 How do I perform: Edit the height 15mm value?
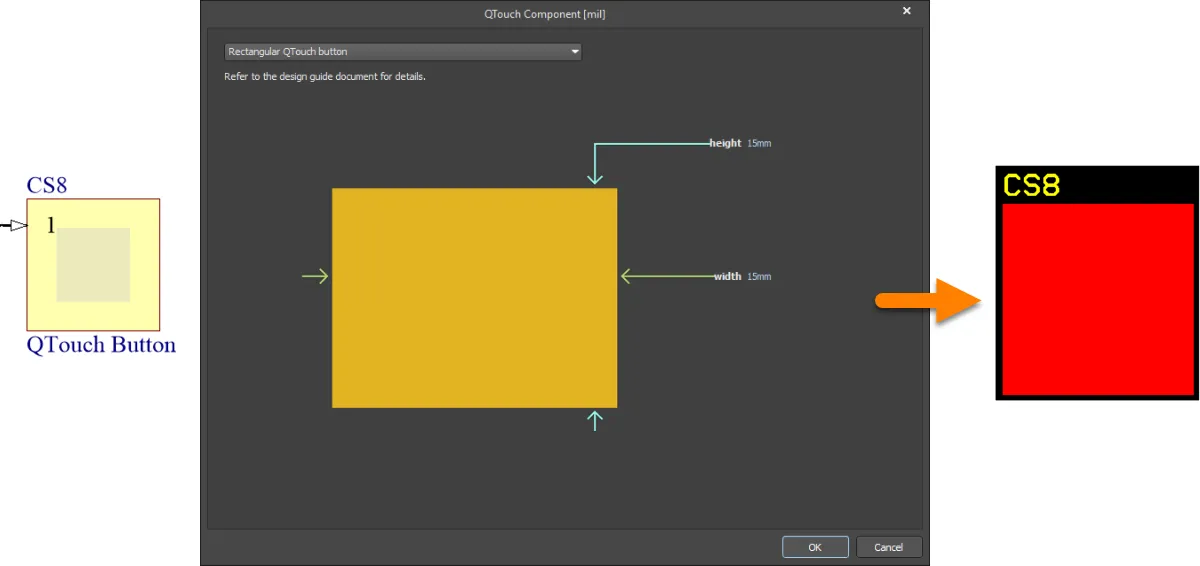[759, 144]
